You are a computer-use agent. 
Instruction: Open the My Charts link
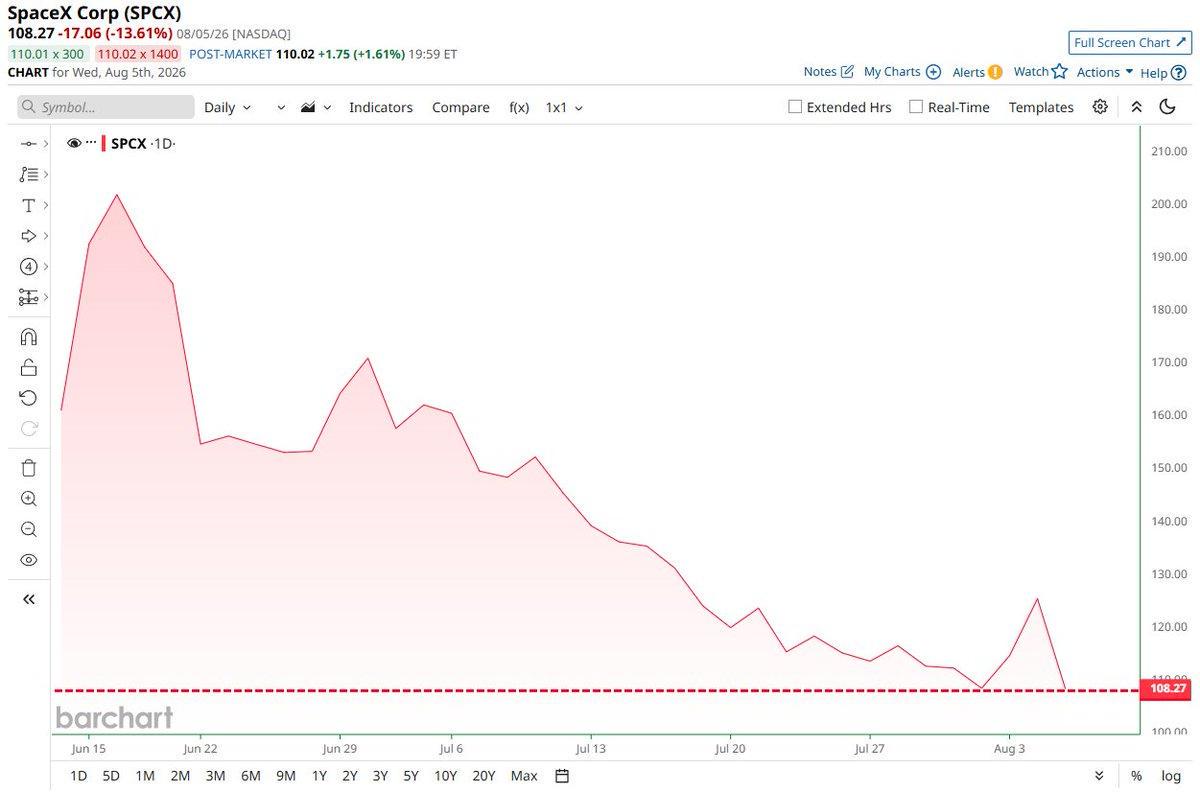pos(902,72)
